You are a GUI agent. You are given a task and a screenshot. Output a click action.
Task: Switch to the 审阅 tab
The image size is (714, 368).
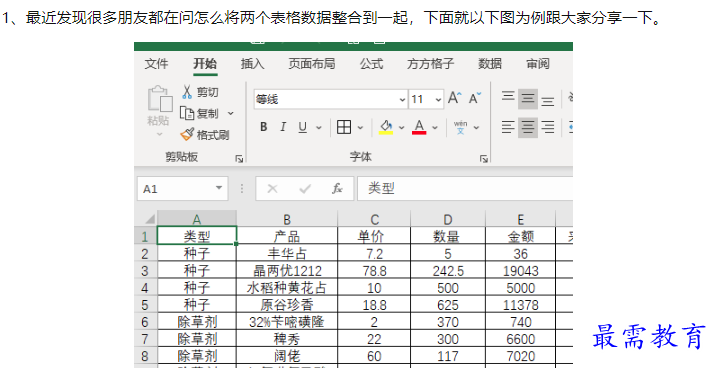[x=538, y=64]
